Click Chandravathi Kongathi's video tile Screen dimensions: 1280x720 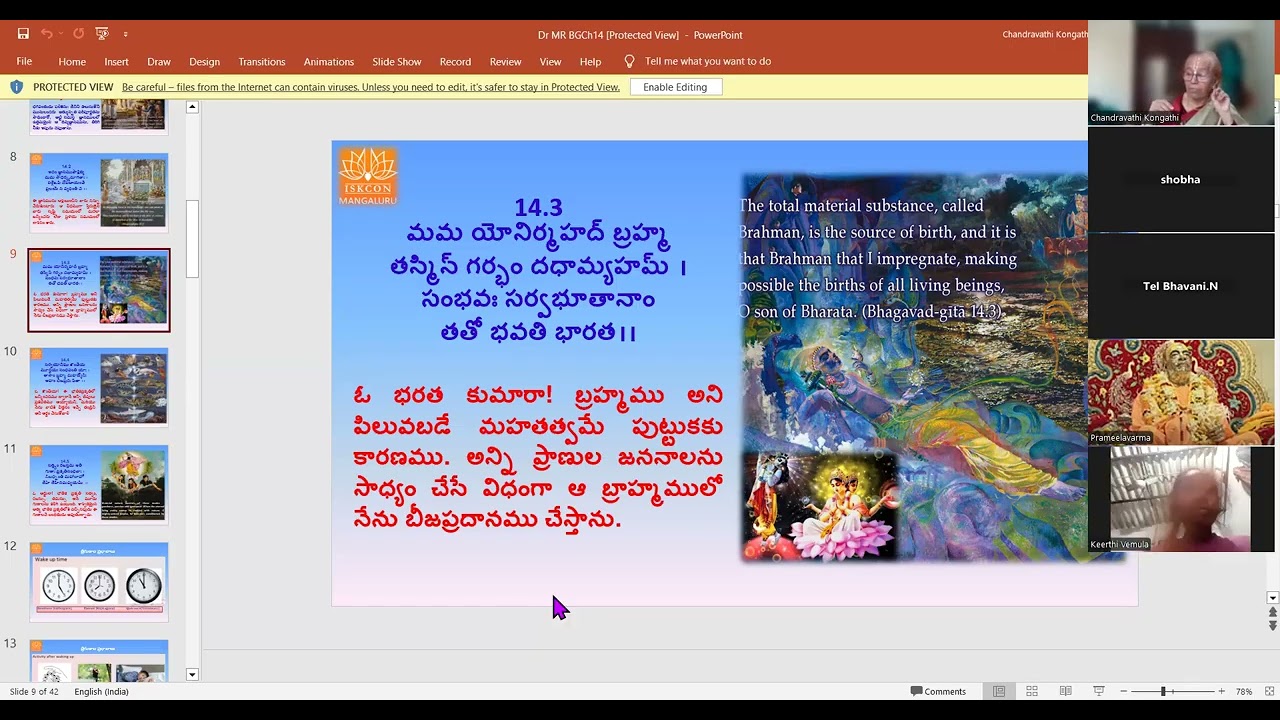click(x=1181, y=72)
